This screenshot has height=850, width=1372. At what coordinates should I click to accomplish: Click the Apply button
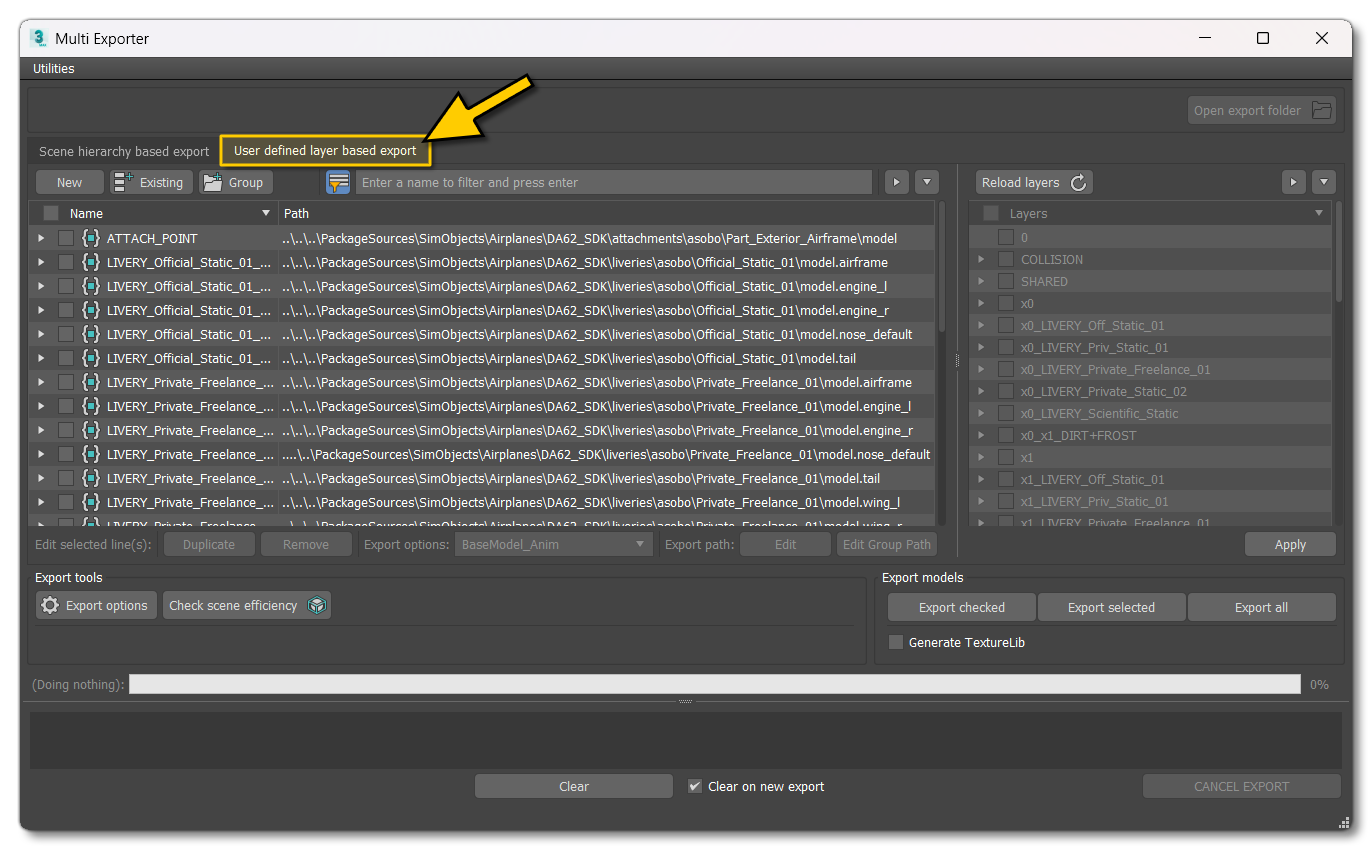click(x=1290, y=544)
